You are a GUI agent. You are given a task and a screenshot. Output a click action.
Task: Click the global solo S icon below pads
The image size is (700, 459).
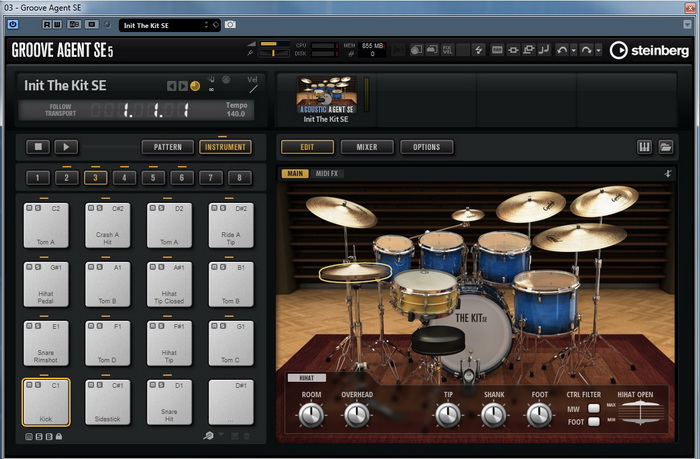[x=39, y=437]
